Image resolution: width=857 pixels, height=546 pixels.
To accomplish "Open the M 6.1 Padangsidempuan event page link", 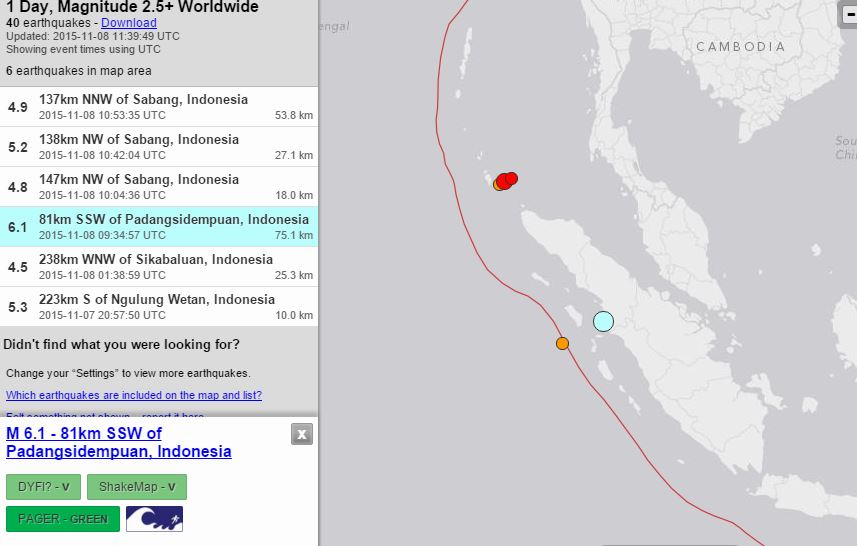I will tap(119, 442).
